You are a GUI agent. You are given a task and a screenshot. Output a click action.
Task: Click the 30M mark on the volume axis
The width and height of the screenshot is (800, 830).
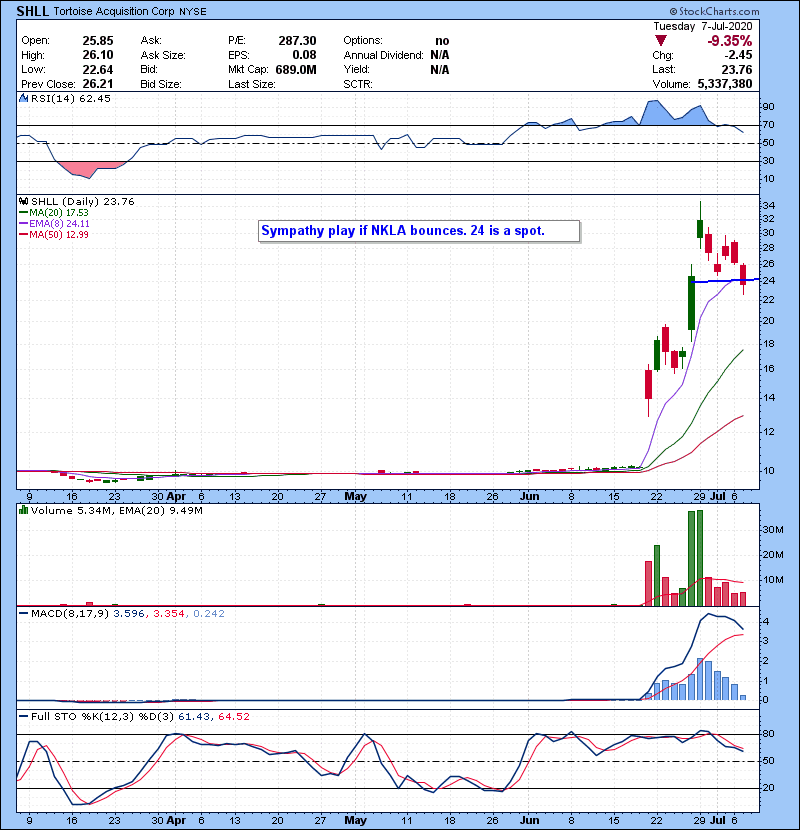[x=773, y=530]
